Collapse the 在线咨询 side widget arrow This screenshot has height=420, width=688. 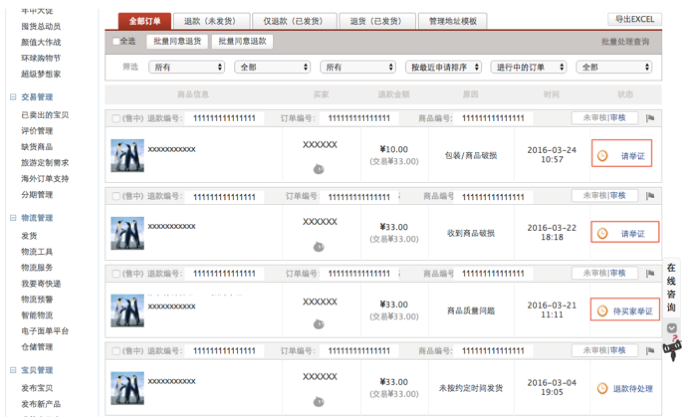coord(673,328)
